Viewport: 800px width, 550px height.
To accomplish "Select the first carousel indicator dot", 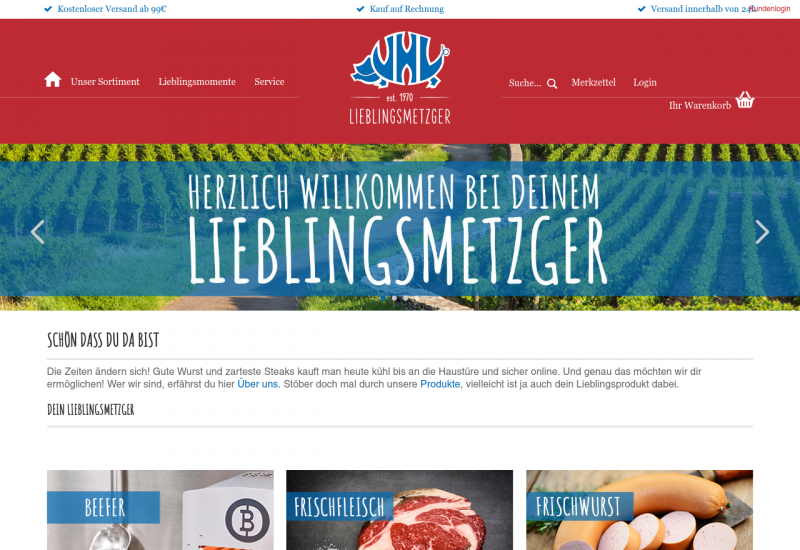I will click(383, 298).
